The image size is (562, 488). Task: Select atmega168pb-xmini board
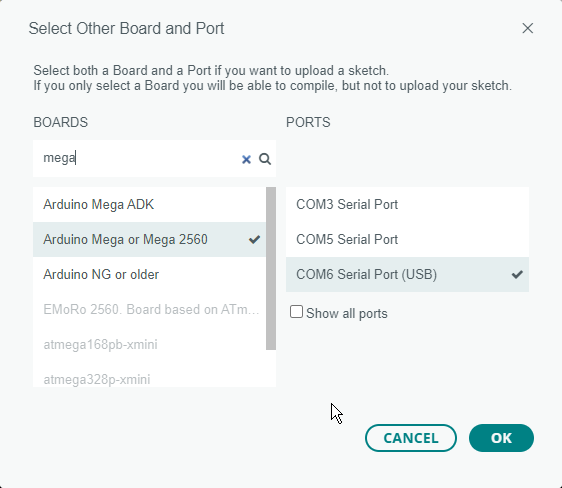pos(149,345)
